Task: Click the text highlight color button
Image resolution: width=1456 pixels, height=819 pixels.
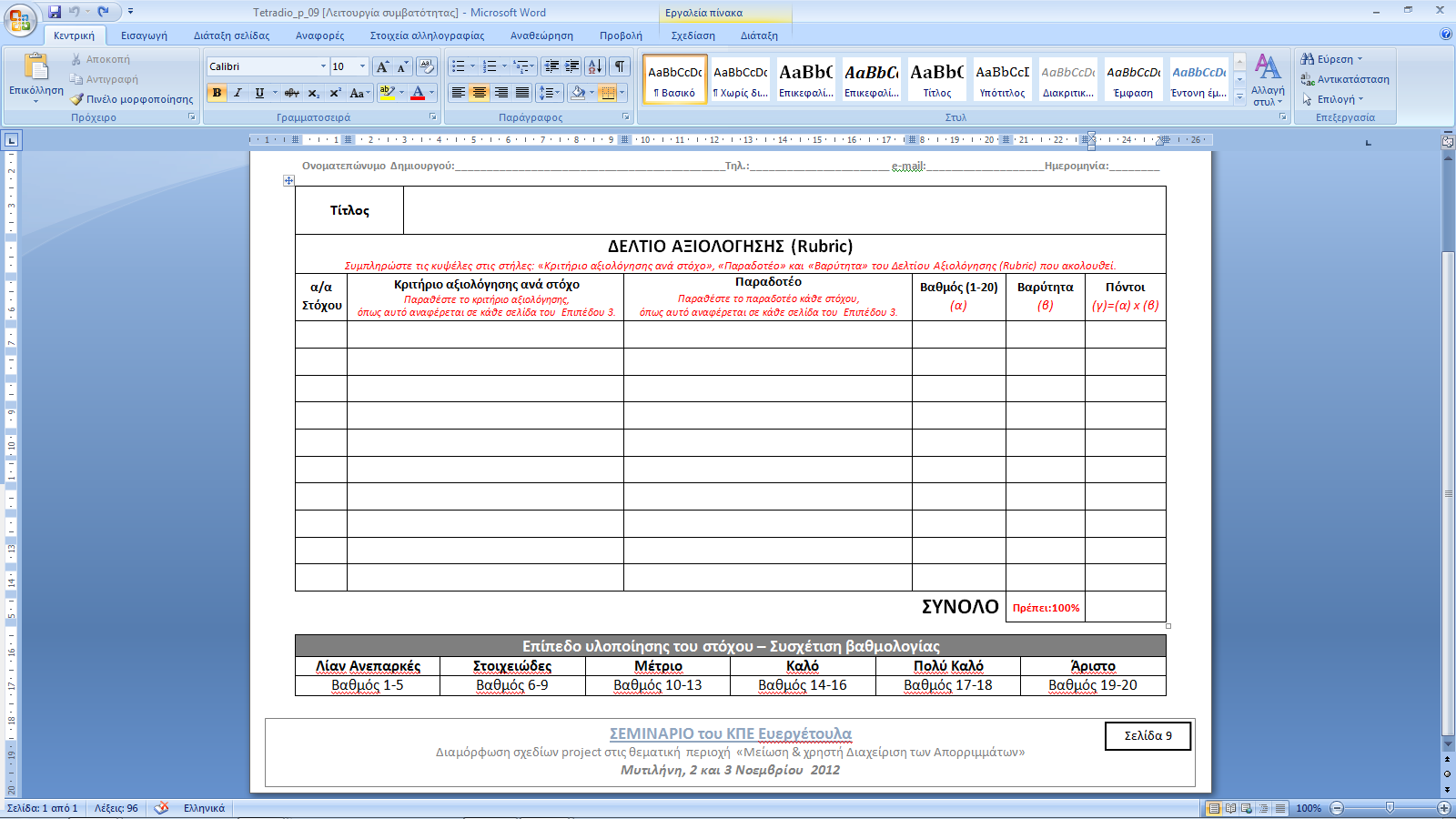Action: 388,93
